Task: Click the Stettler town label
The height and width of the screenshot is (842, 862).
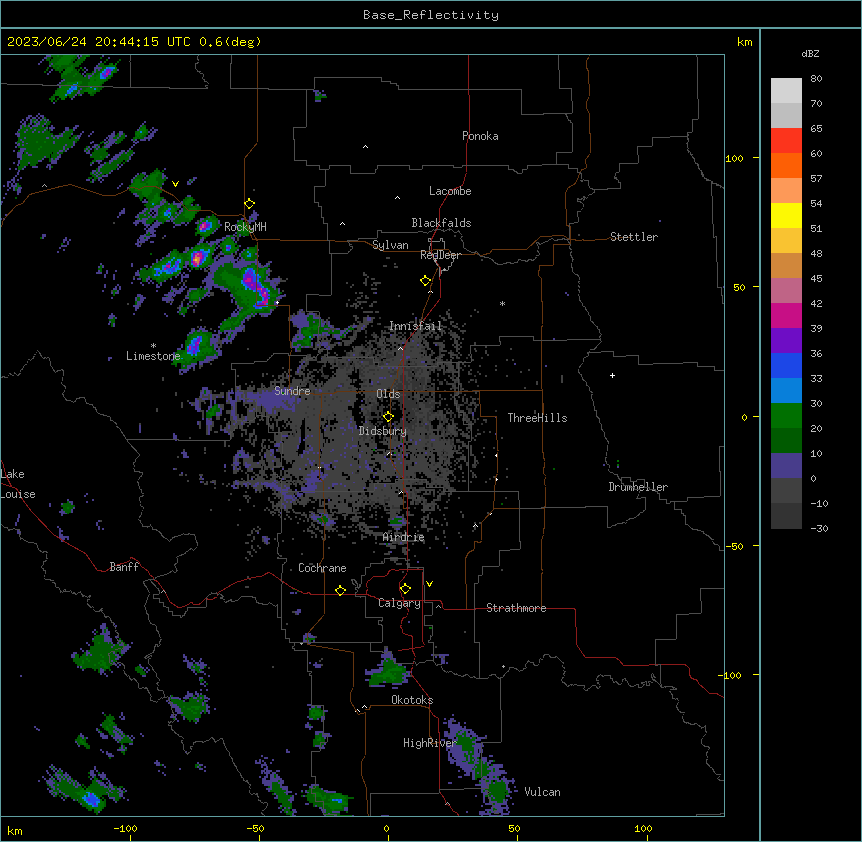Action: point(634,237)
